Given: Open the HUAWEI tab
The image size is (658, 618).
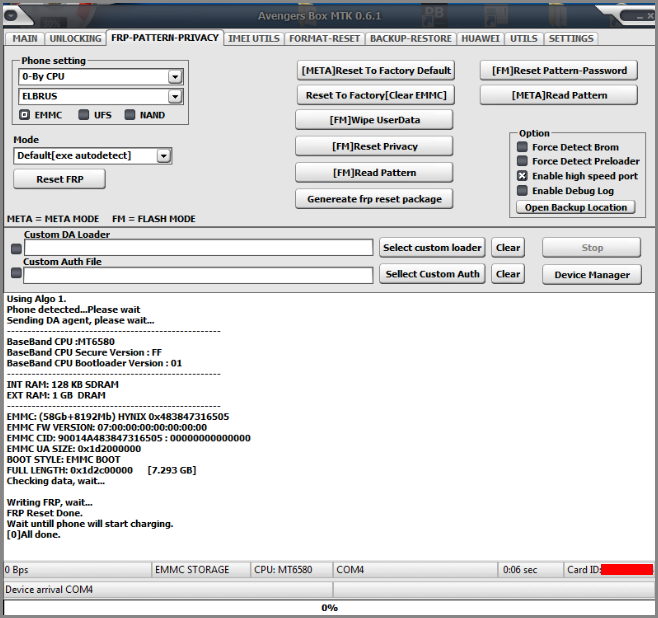Looking at the screenshot, I should coord(480,39).
